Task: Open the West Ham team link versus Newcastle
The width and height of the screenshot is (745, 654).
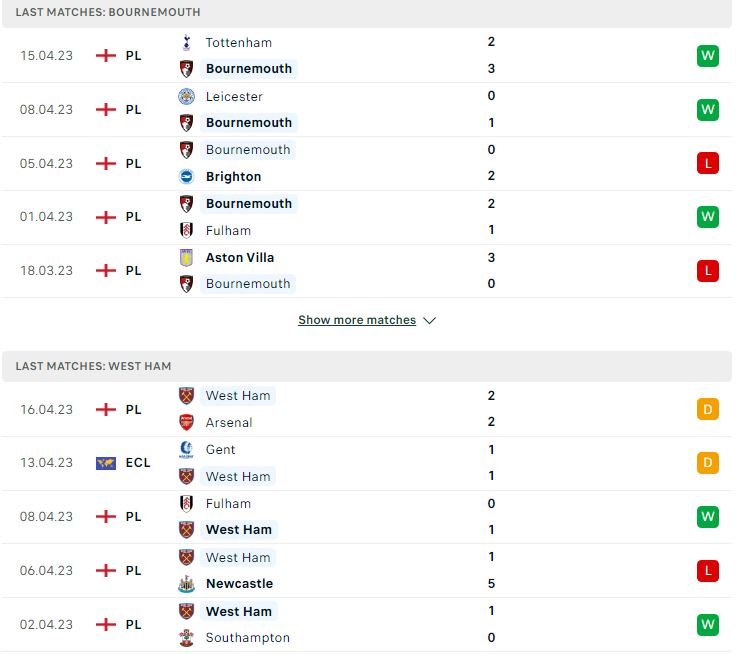Action: (238, 558)
